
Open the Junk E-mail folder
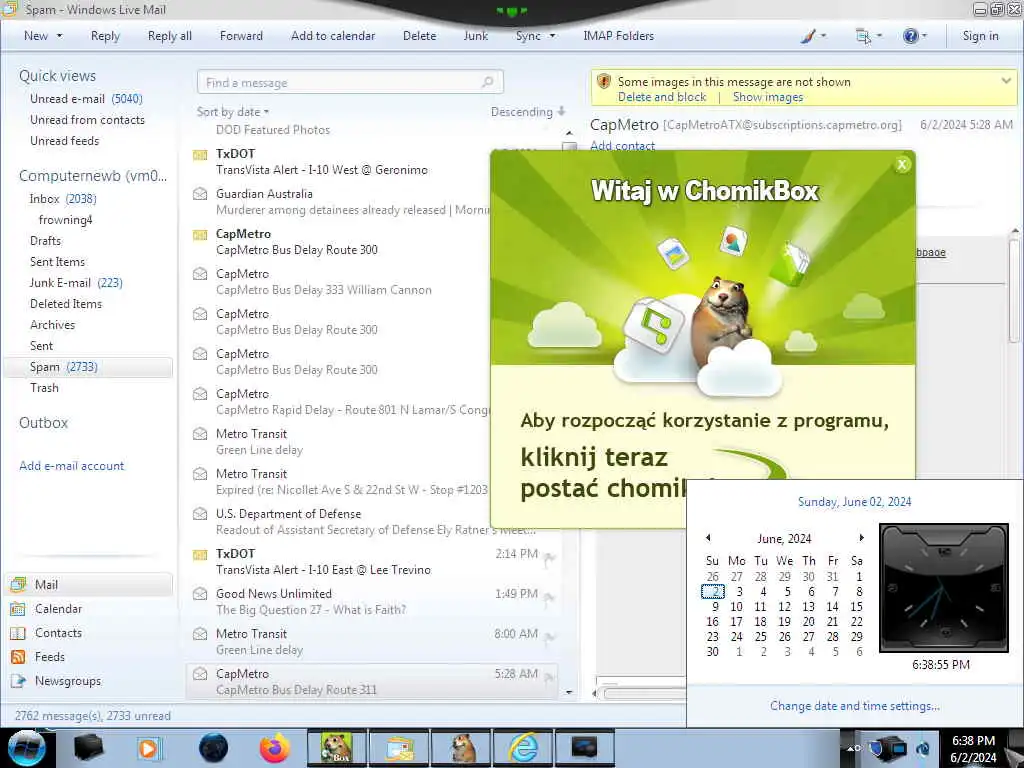(76, 282)
